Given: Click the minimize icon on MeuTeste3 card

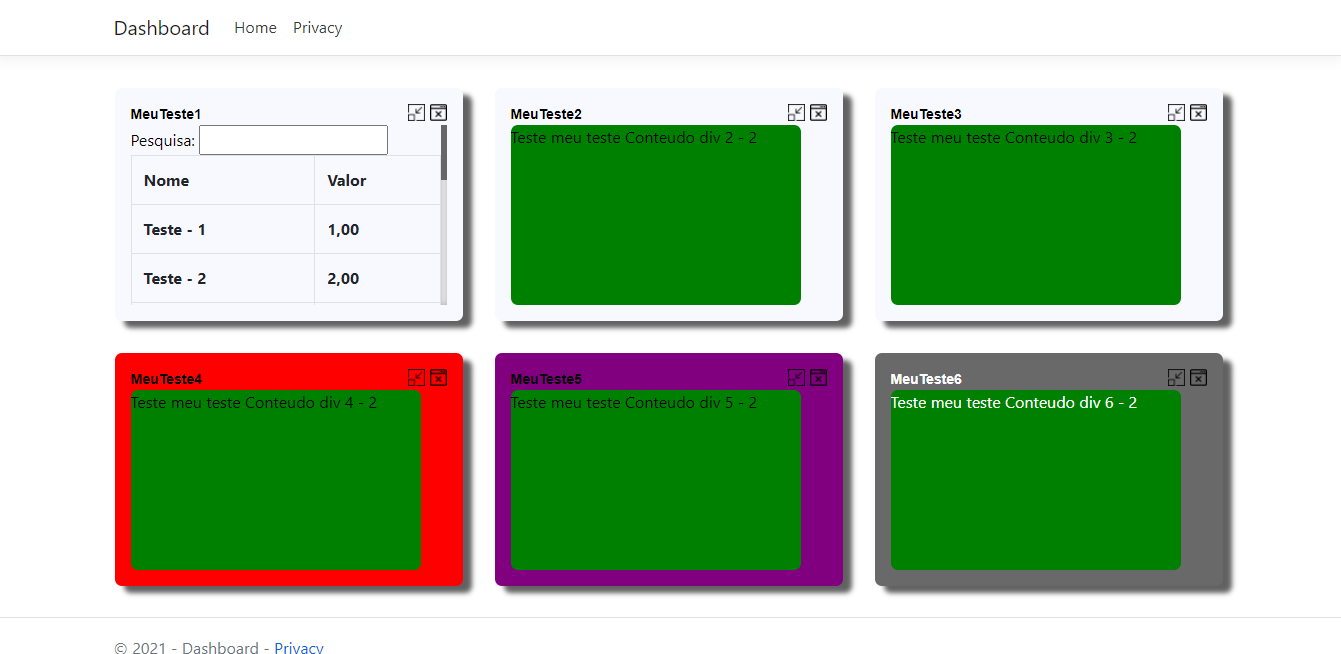Looking at the screenshot, I should coord(1176,112).
